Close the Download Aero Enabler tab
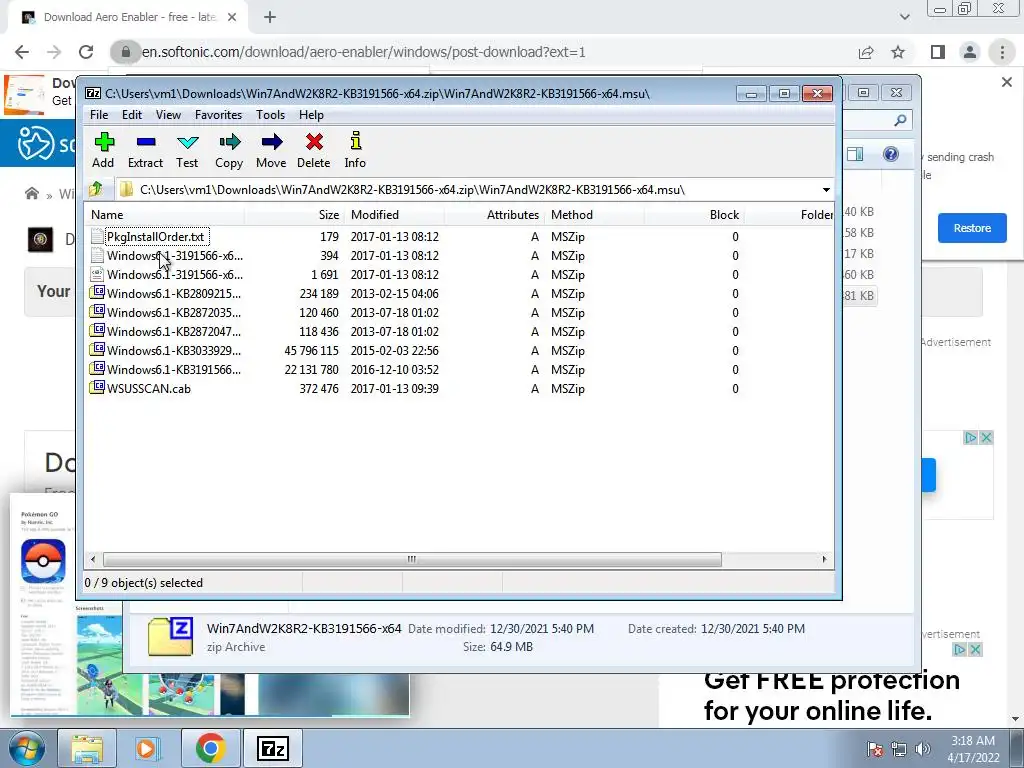 tap(232, 18)
